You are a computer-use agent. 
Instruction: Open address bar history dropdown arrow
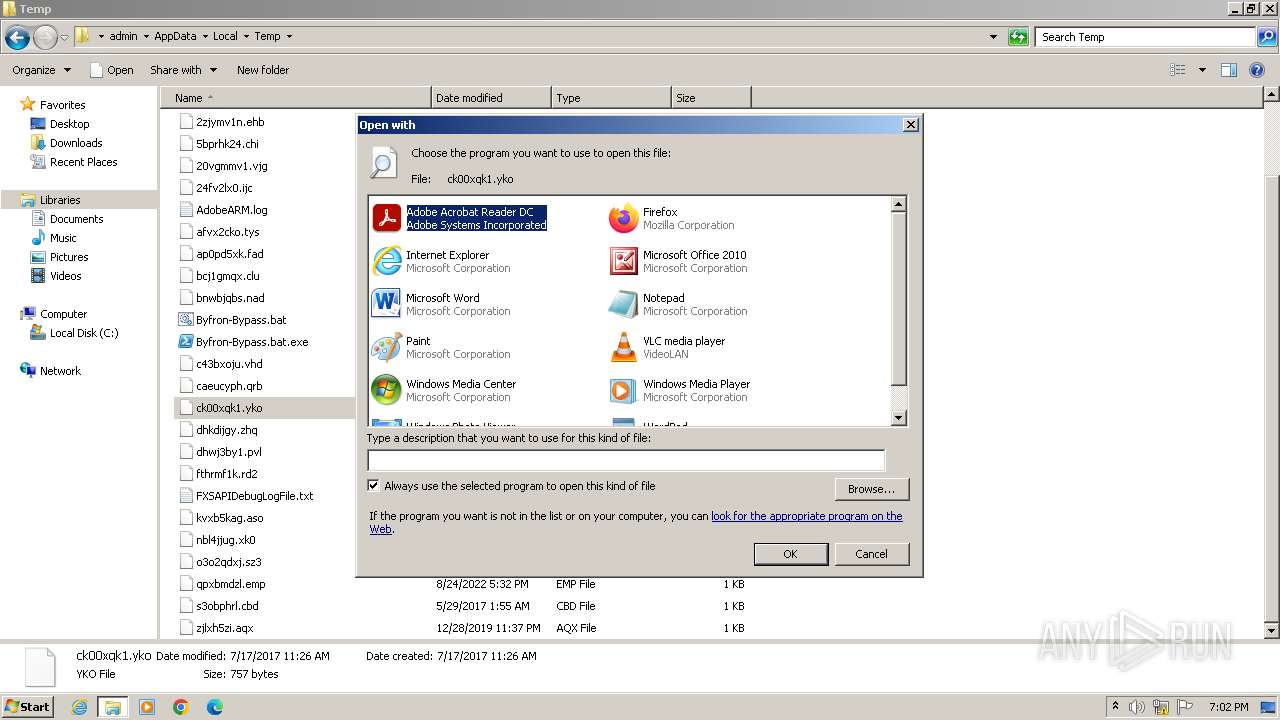tap(993, 37)
